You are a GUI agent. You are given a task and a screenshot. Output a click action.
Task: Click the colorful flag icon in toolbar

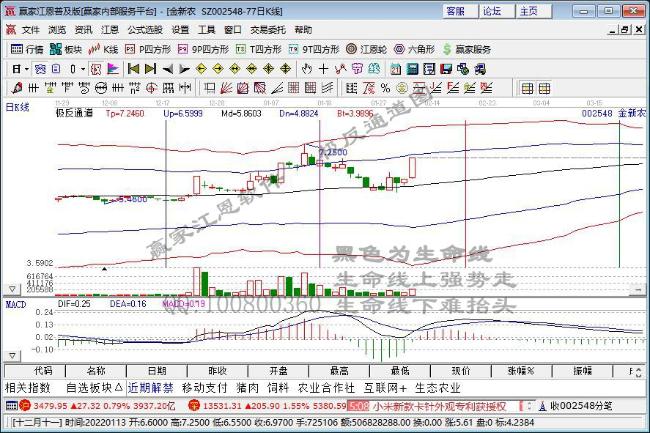(113, 69)
